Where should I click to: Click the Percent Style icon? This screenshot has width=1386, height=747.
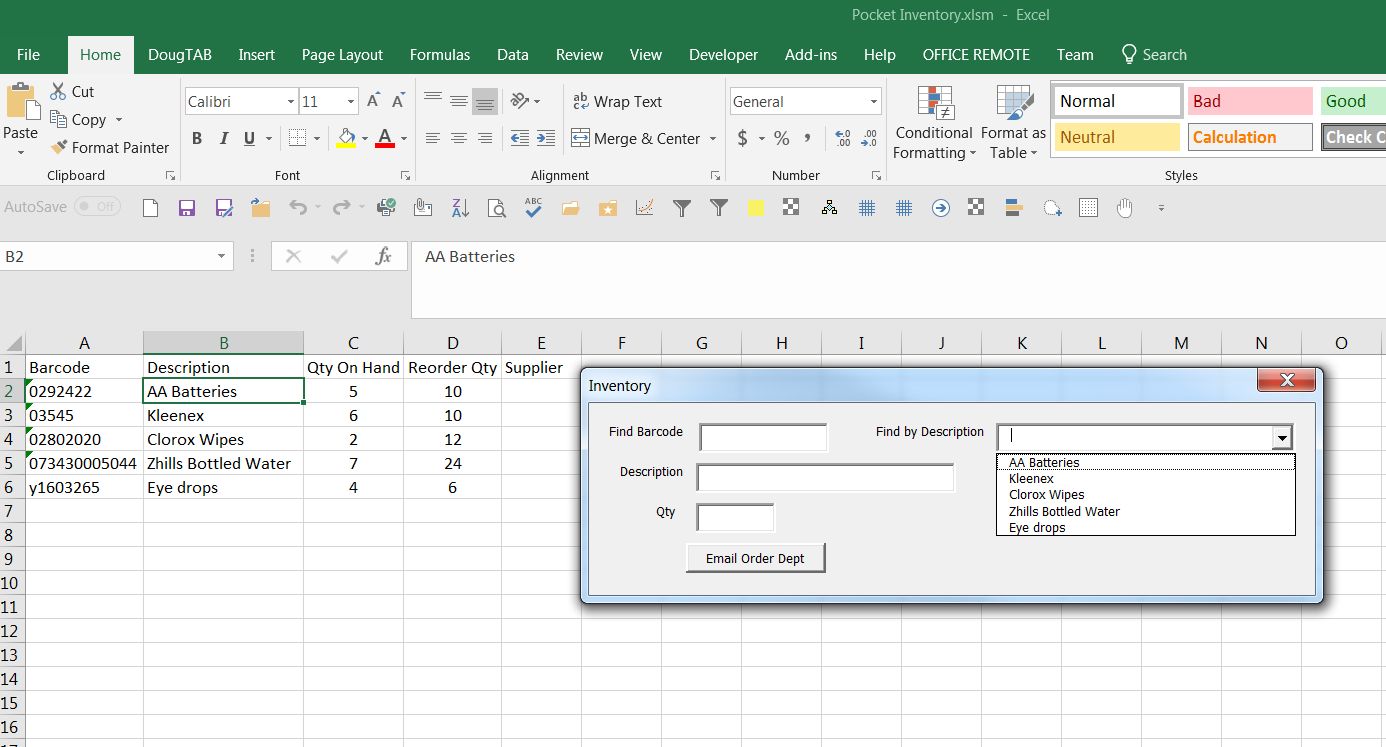[781, 138]
